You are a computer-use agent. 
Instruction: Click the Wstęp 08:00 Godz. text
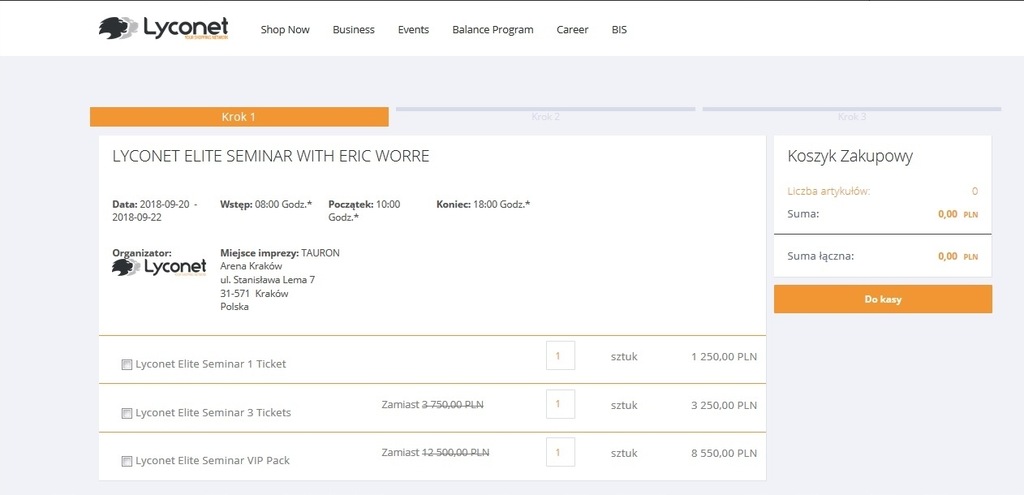tap(266, 204)
